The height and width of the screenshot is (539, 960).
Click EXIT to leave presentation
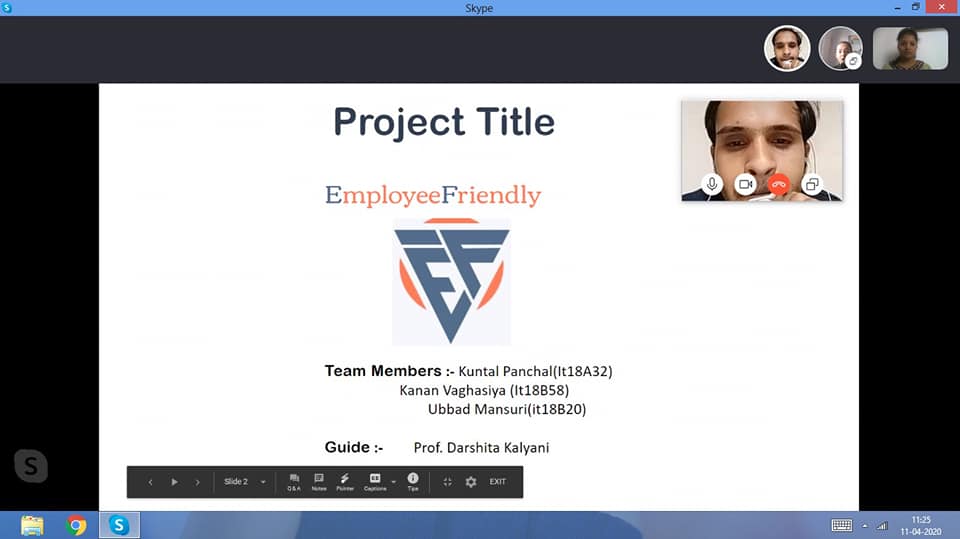tap(498, 481)
